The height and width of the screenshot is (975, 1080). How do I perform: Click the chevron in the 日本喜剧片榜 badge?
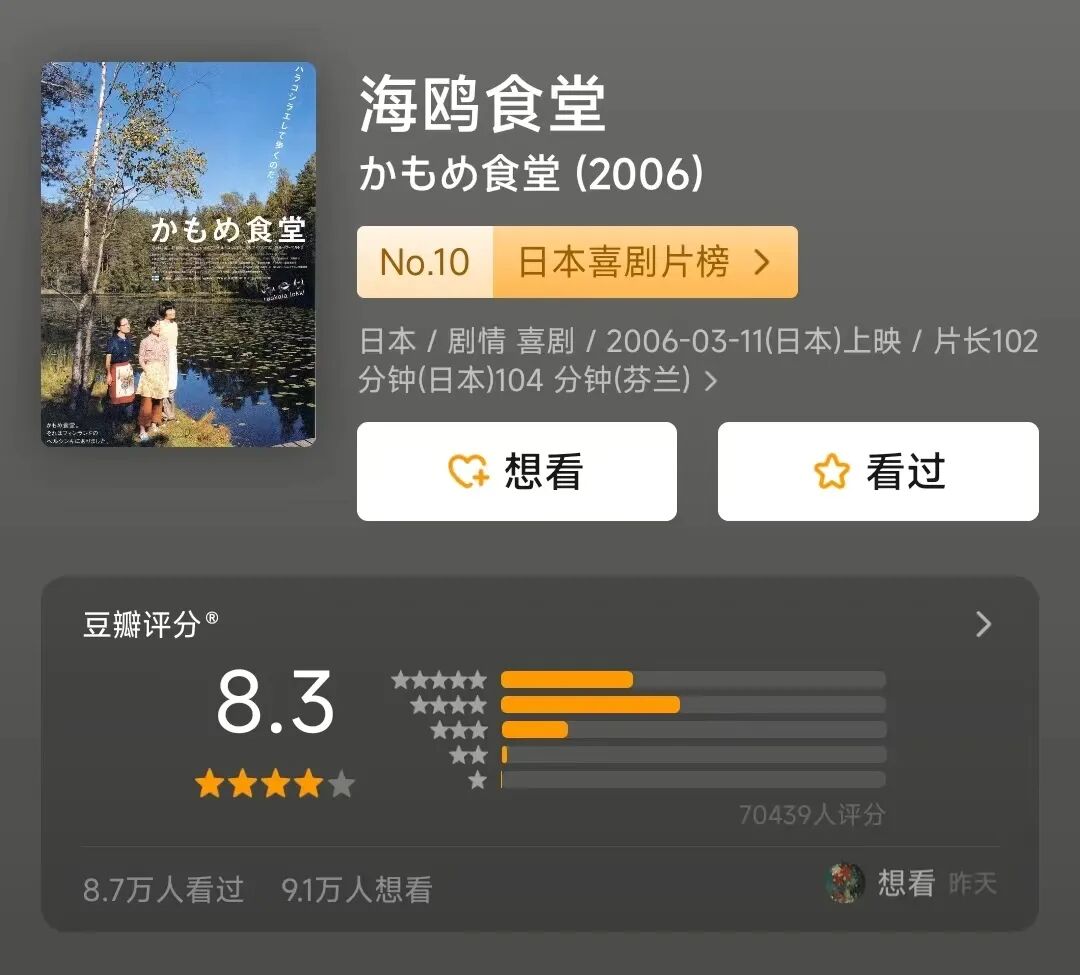tap(762, 262)
